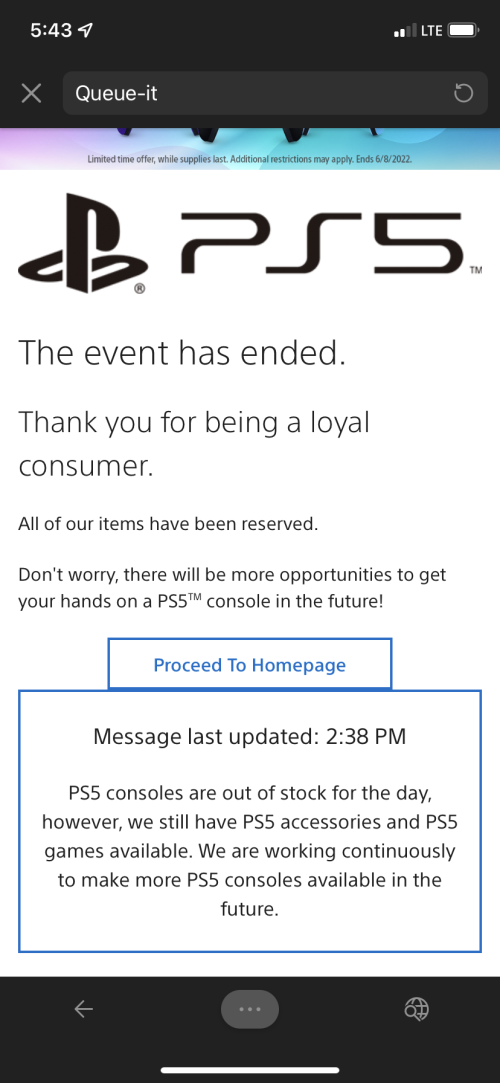Image resolution: width=500 pixels, height=1083 pixels.
Task: Tap the 5:43 clock in status bar
Action: point(53,31)
